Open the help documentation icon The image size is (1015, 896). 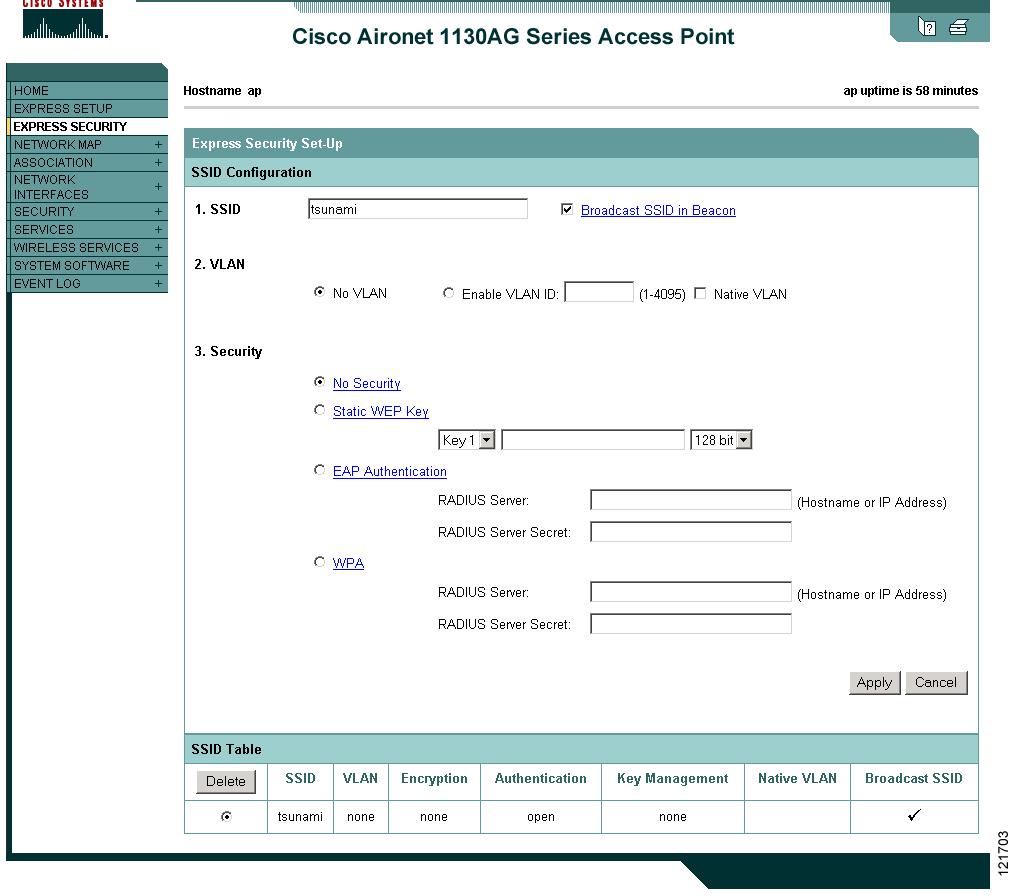[x=928, y=25]
